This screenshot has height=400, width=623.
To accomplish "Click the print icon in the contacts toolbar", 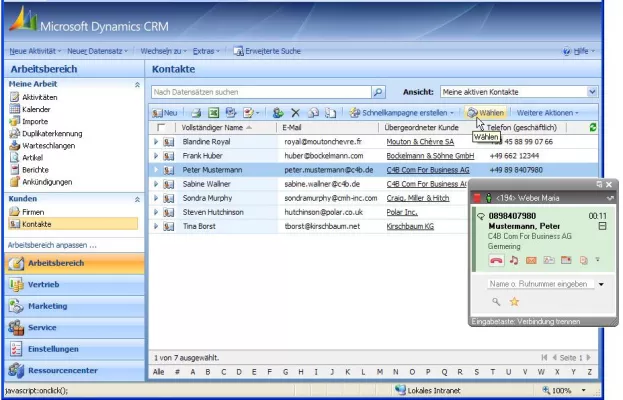I will [x=196, y=113].
